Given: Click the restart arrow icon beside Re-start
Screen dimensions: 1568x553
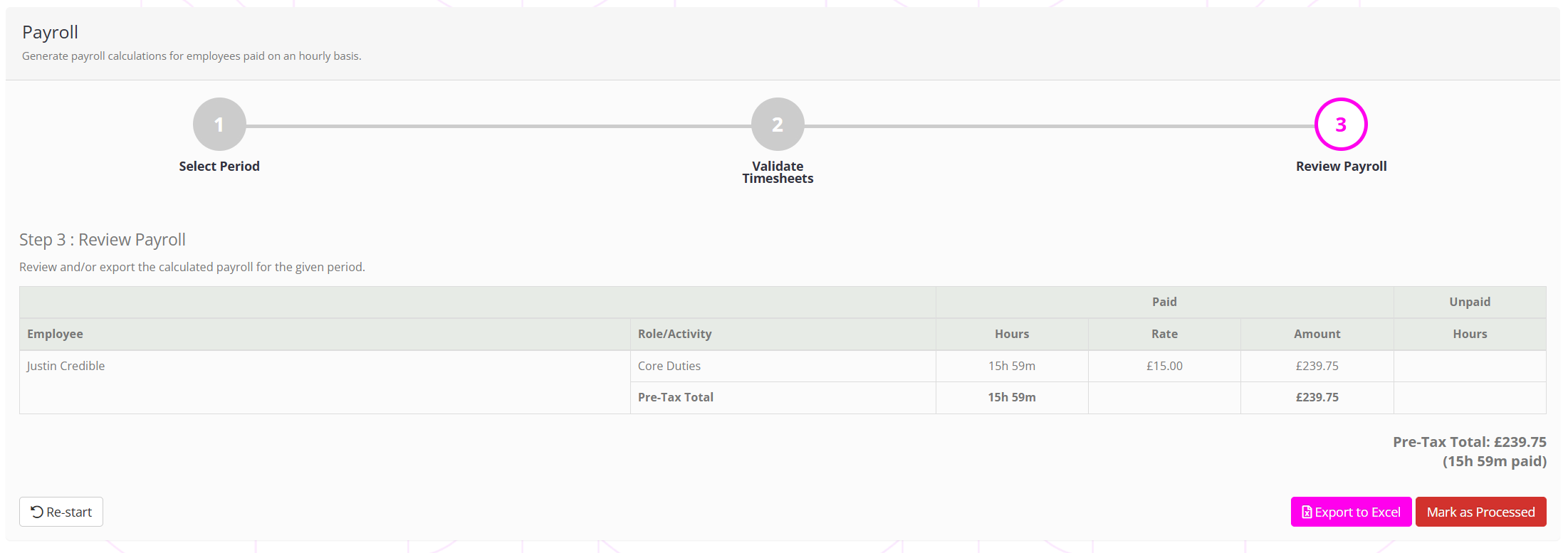Looking at the screenshot, I should [x=37, y=512].
